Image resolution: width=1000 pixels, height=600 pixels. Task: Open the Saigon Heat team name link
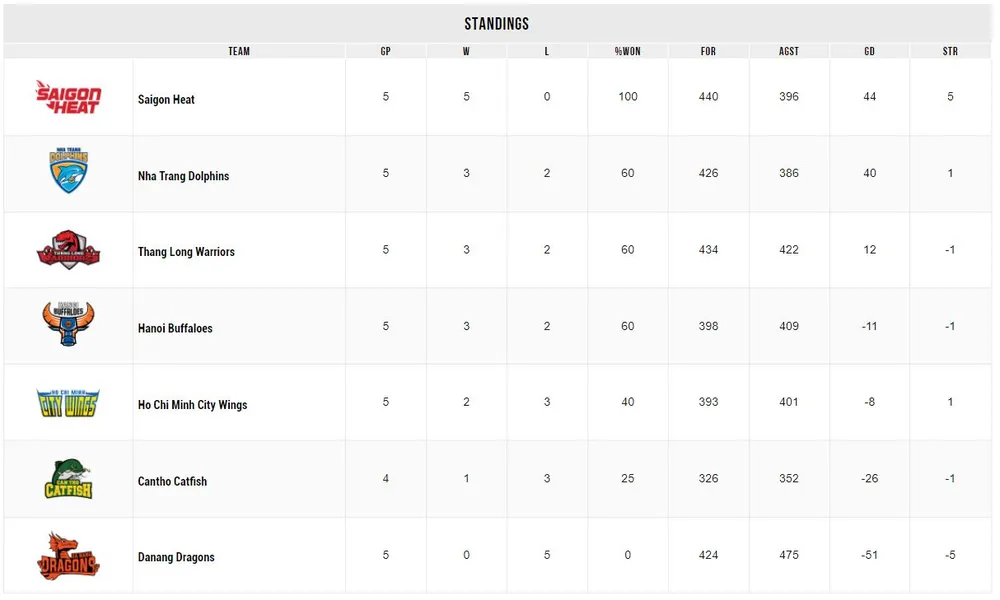(166, 100)
